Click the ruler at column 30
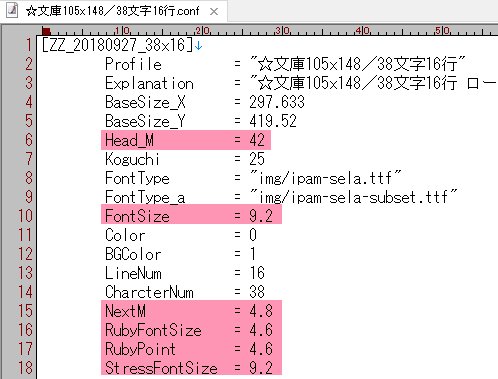The image size is (498, 379). (282, 31)
